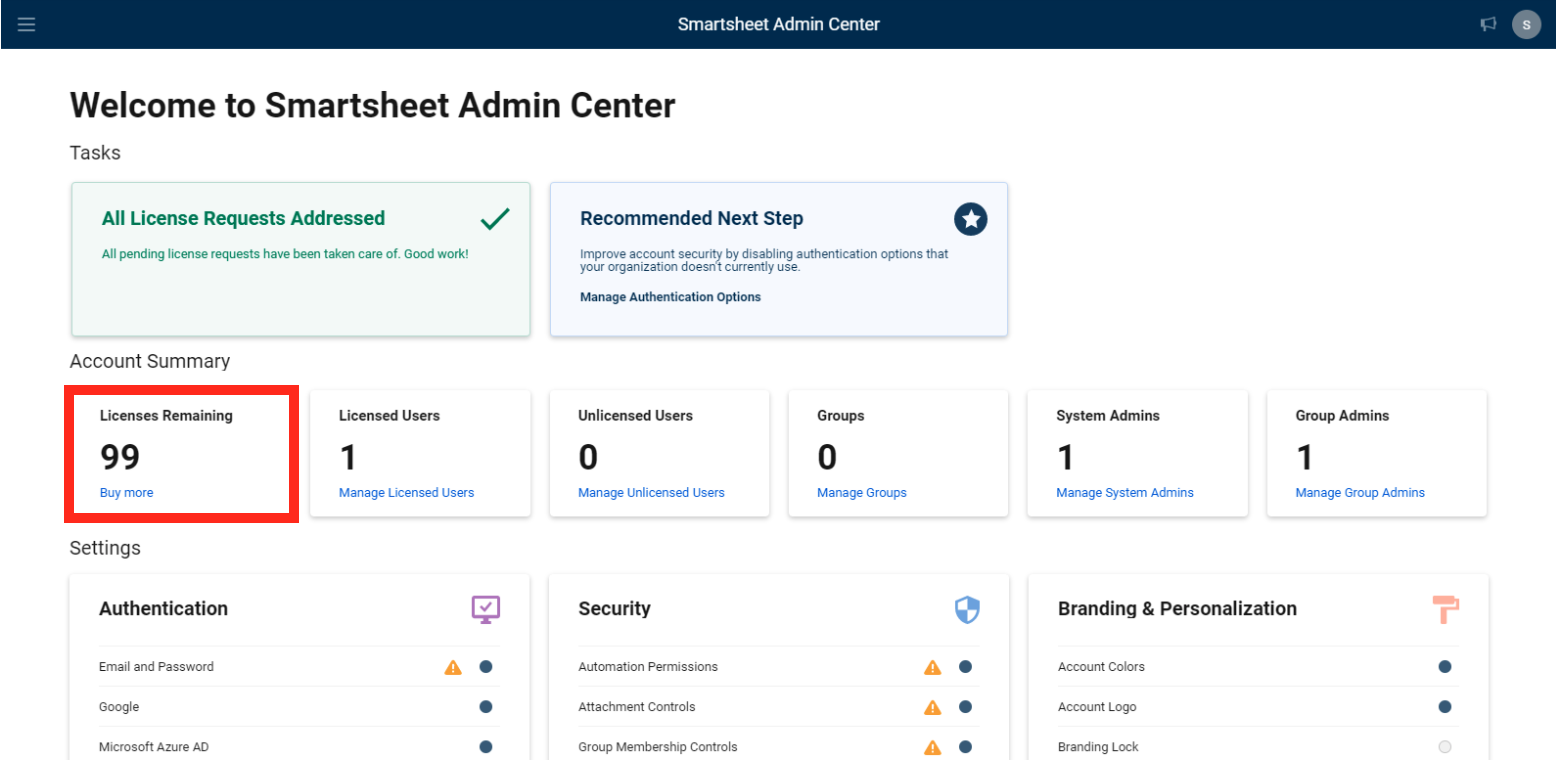This screenshot has width=1556, height=763.
Task: Click the status dot for Account Logo
Action: [x=1445, y=707]
